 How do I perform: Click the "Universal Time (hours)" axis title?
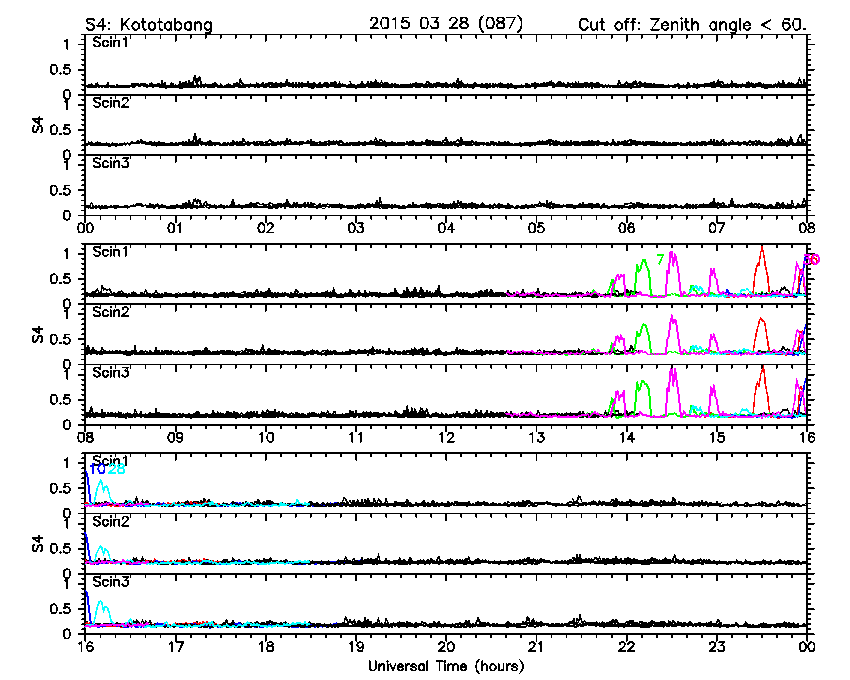(446, 666)
